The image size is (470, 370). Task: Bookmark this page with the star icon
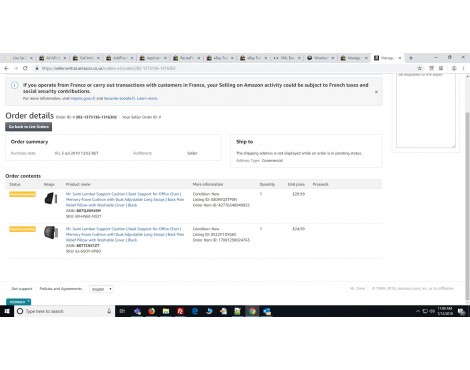click(420, 68)
